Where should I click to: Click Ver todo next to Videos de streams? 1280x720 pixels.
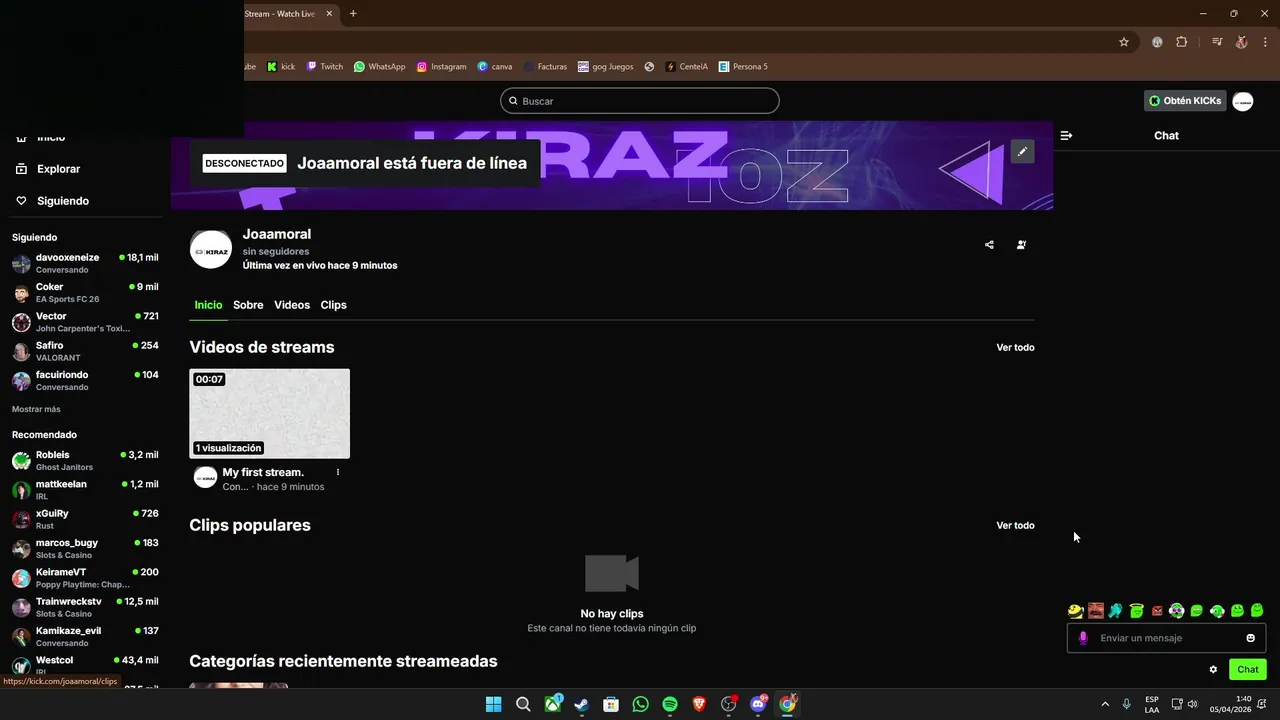coord(1015,348)
